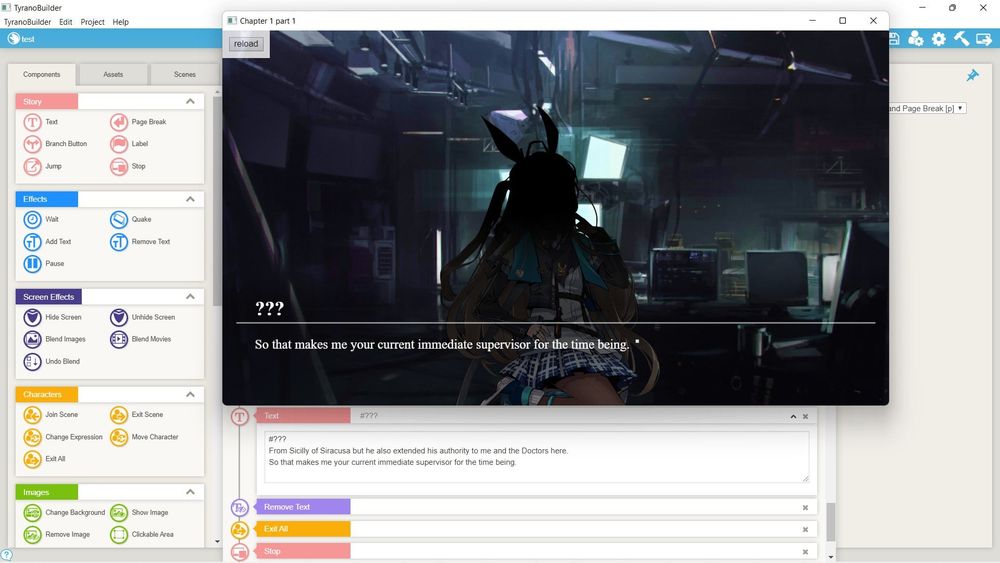The image size is (1000, 563).
Task: Select the Hide Screen component
Action: coord(52,317)
